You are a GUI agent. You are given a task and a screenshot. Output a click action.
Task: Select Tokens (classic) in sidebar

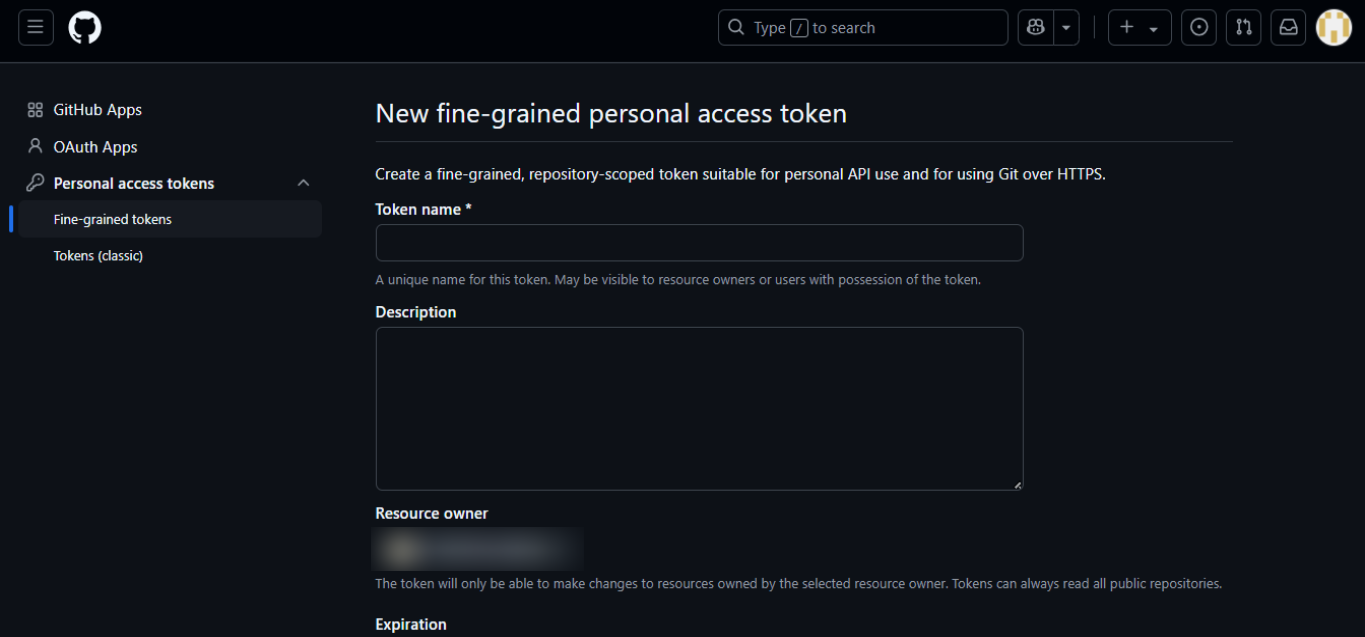tap(98, 256)
